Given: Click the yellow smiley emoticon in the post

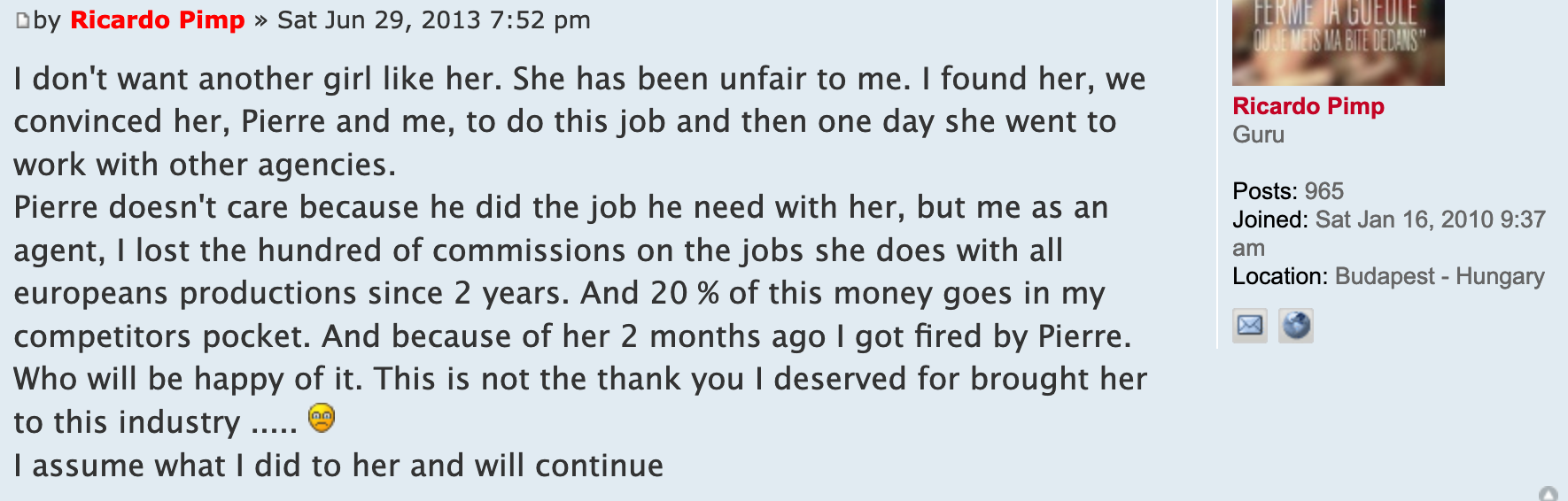Looking at the screenshot, I should [322, 418].
